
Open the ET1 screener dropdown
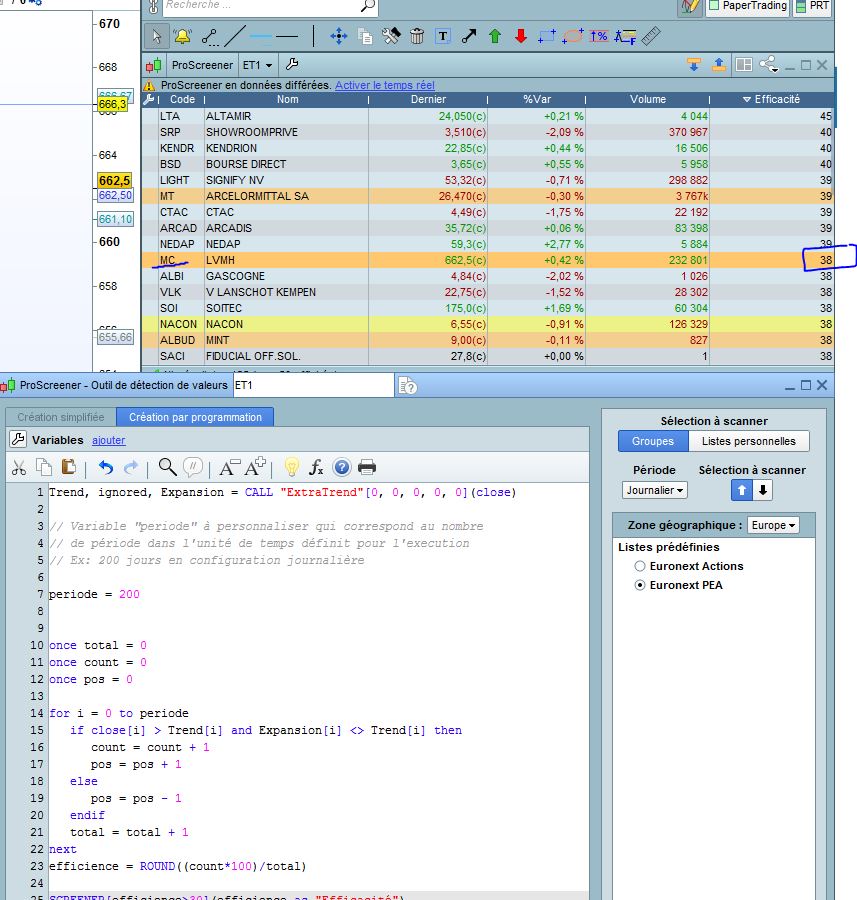point(258,65)
